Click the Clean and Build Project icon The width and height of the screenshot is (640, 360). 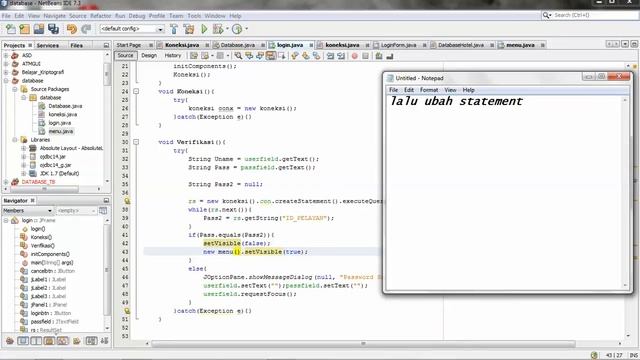click(x=189, y=29)
